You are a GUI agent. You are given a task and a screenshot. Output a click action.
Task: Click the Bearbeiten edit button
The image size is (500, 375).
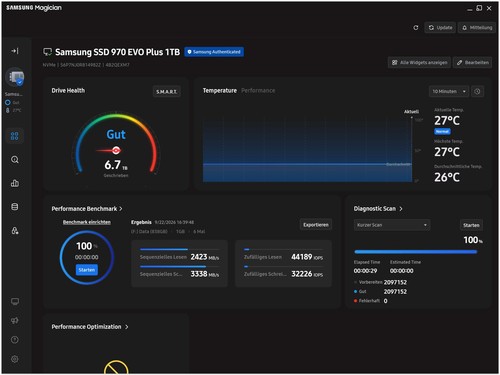[472, 62]
